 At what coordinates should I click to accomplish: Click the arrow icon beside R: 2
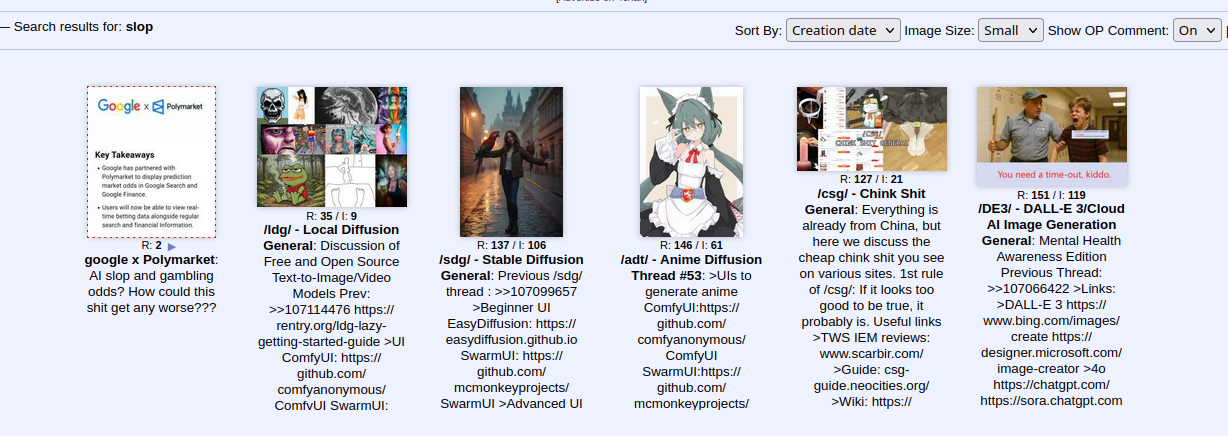coord(172,246)
